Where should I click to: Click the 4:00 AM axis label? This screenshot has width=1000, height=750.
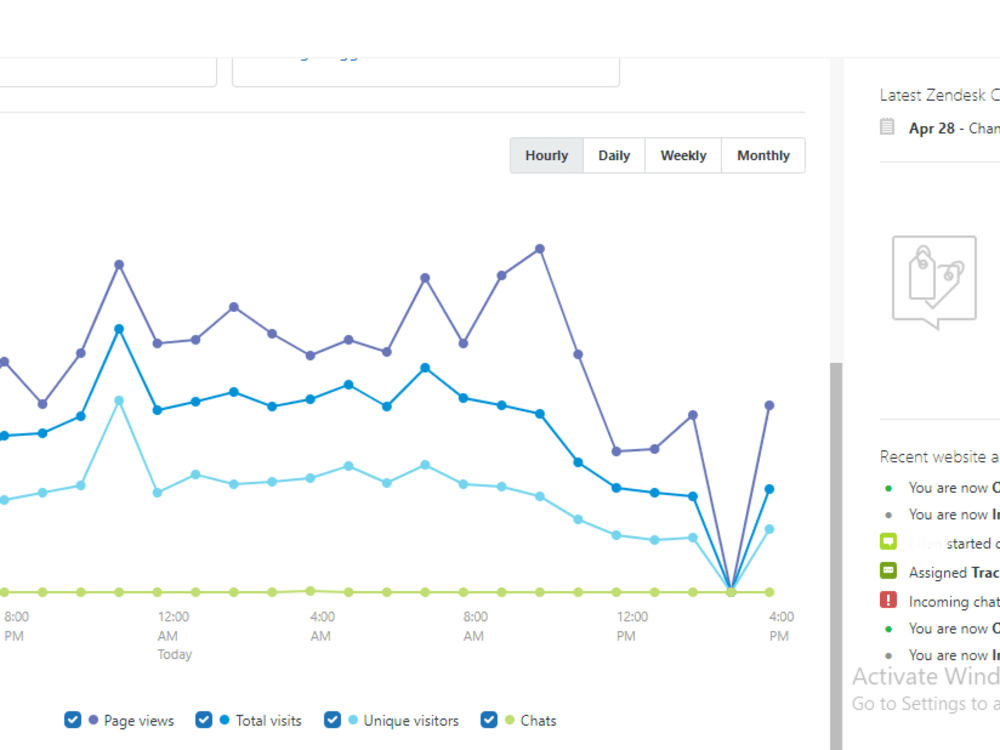(x=322, y=626)
